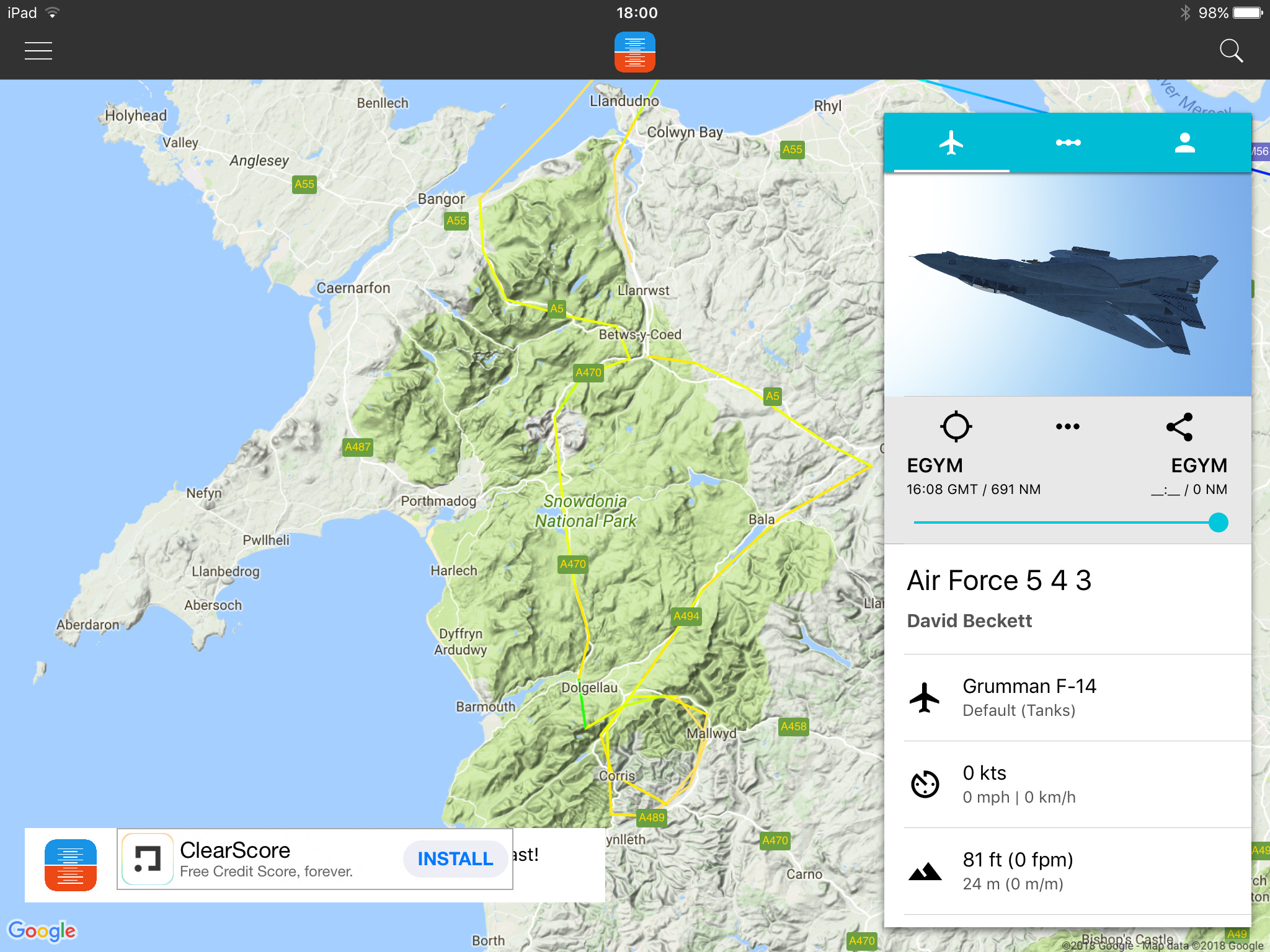Tap the ClearScore ad logo icon
The width and height of the screenshot is (1270, 952).
(148, 859)
